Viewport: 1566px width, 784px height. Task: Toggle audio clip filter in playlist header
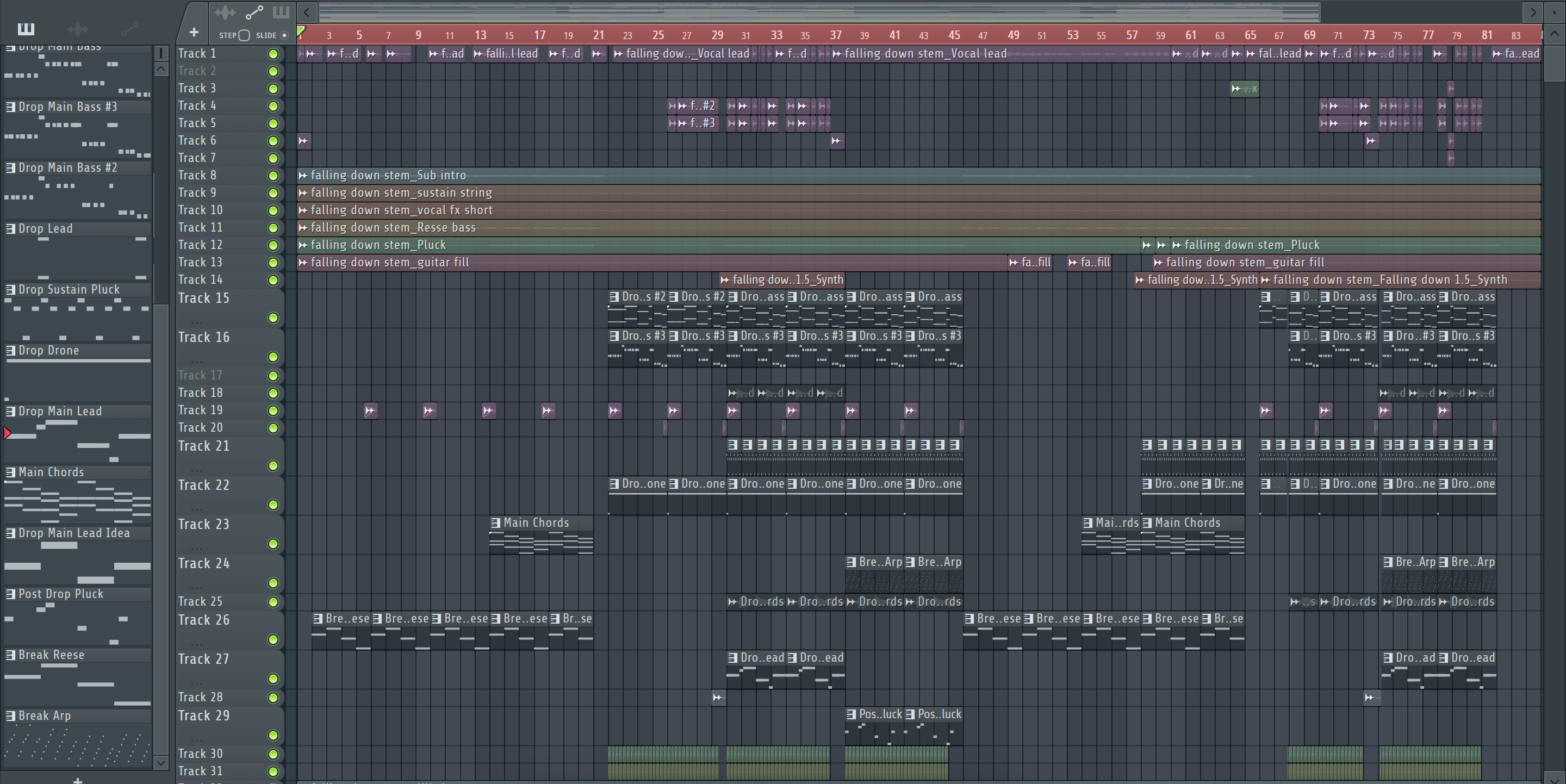click(225, 12)
